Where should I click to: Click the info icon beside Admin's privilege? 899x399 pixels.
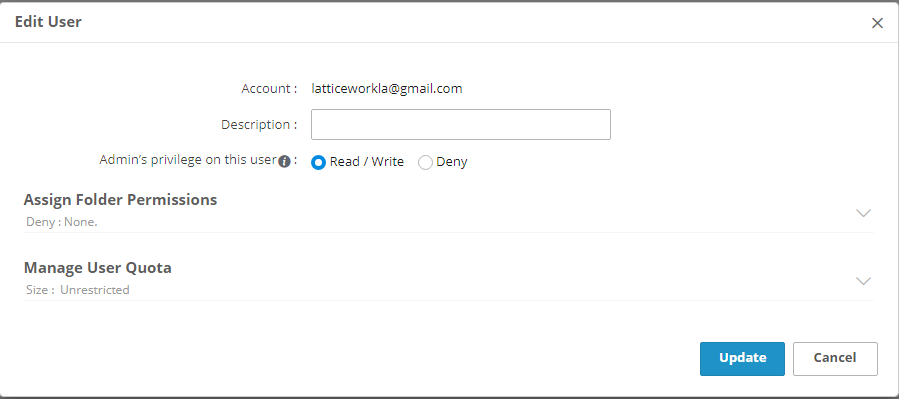(284, 162)
